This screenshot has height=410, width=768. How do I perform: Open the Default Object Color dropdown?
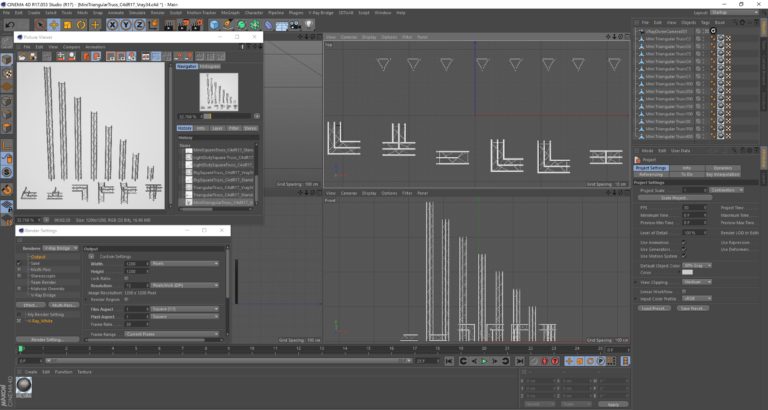697,265
